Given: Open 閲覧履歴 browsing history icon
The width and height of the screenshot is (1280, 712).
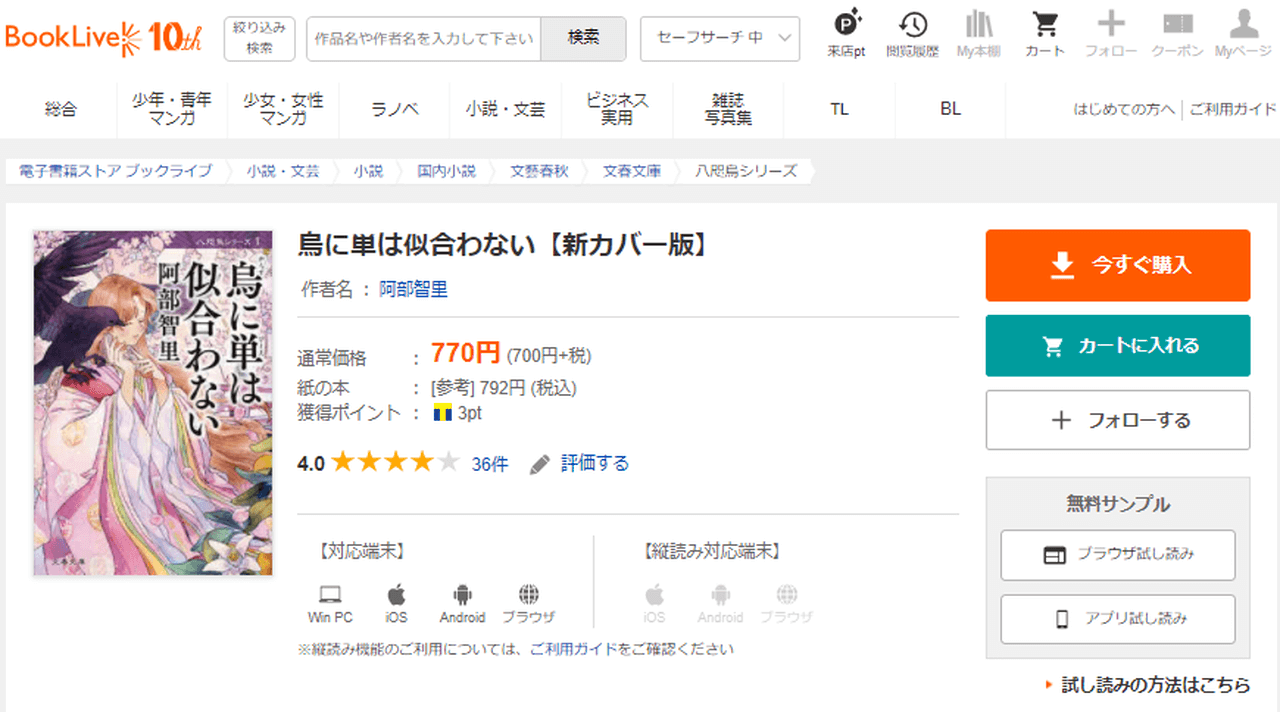Looking at the screenshot, I should [912, 34].
